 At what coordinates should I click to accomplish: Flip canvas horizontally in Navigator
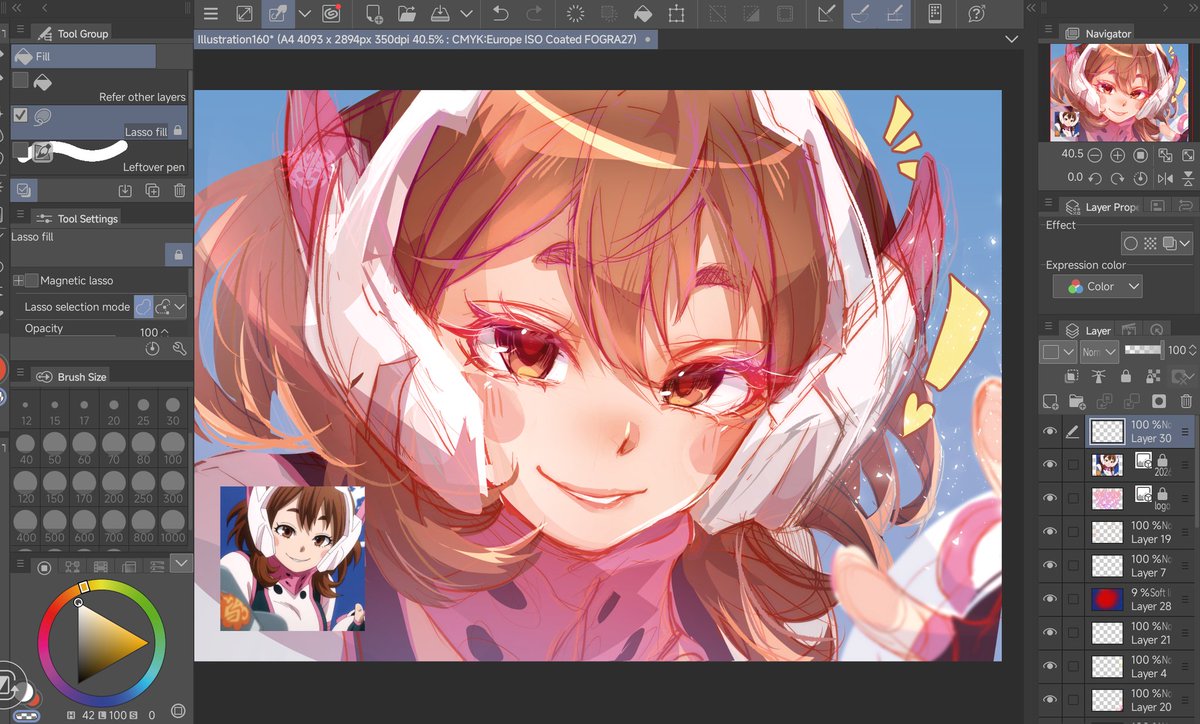coord(1165,178)
